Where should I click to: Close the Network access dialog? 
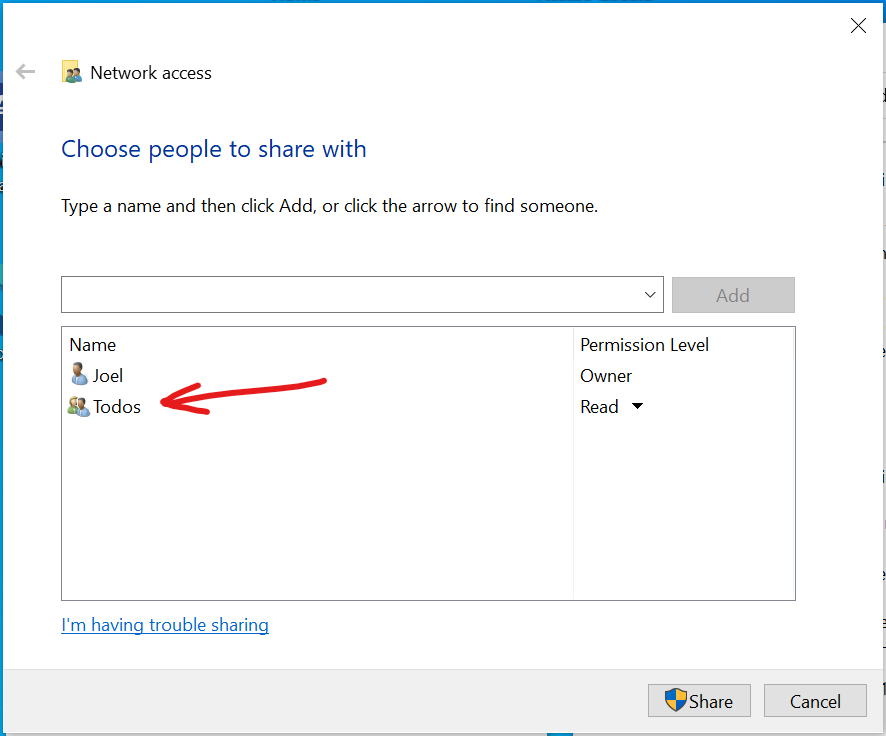(x=858, y=25)
